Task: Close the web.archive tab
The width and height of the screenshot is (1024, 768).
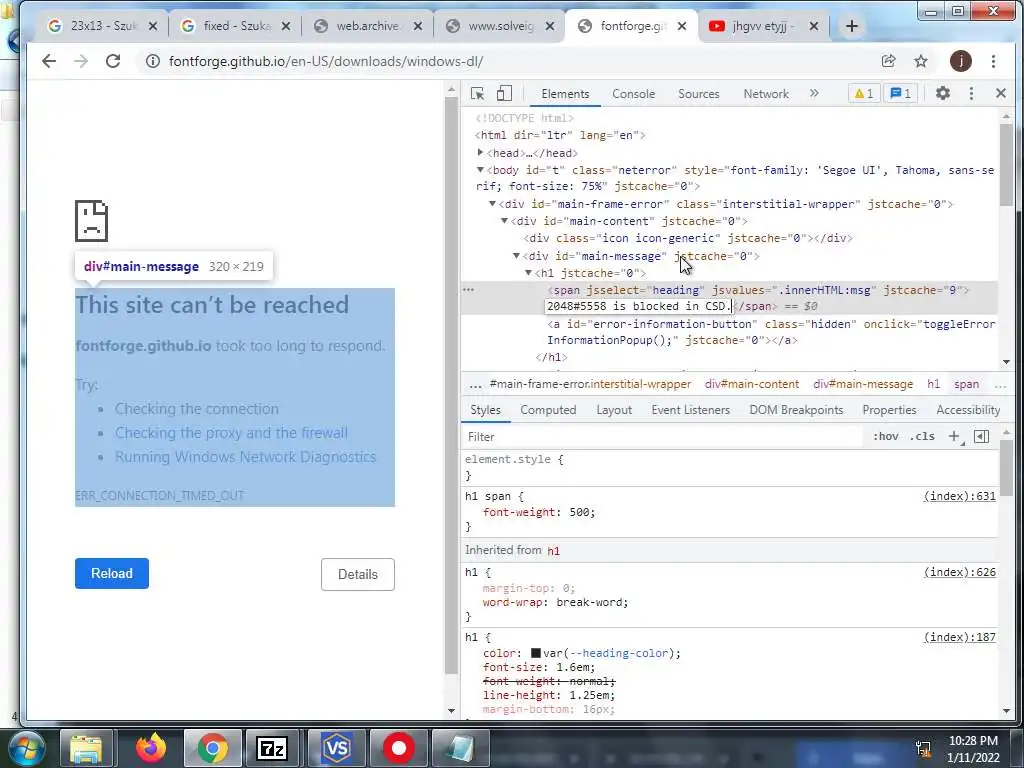Action: pos(418,26)
